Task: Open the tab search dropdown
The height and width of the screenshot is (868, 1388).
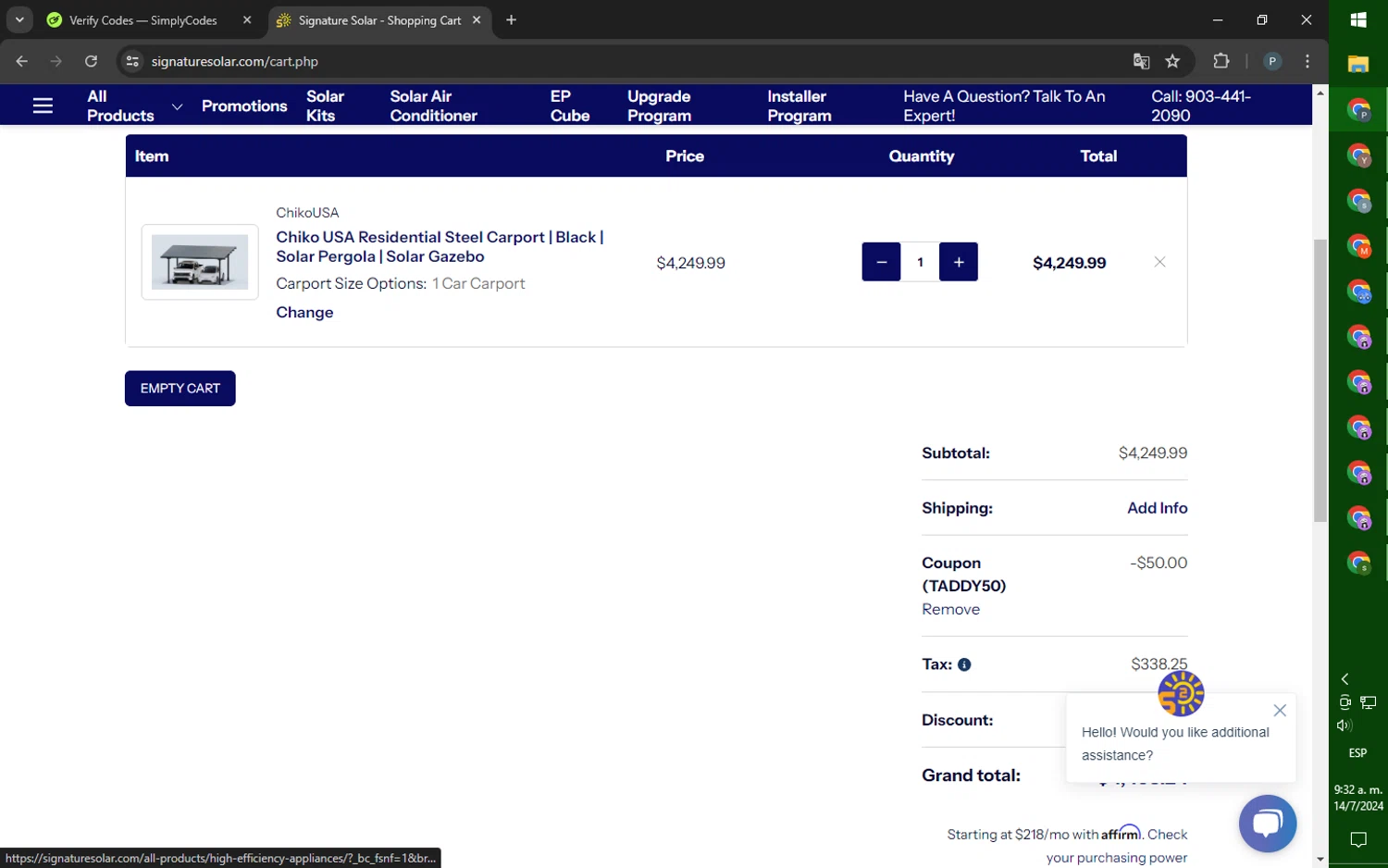Action: (19, 19)
